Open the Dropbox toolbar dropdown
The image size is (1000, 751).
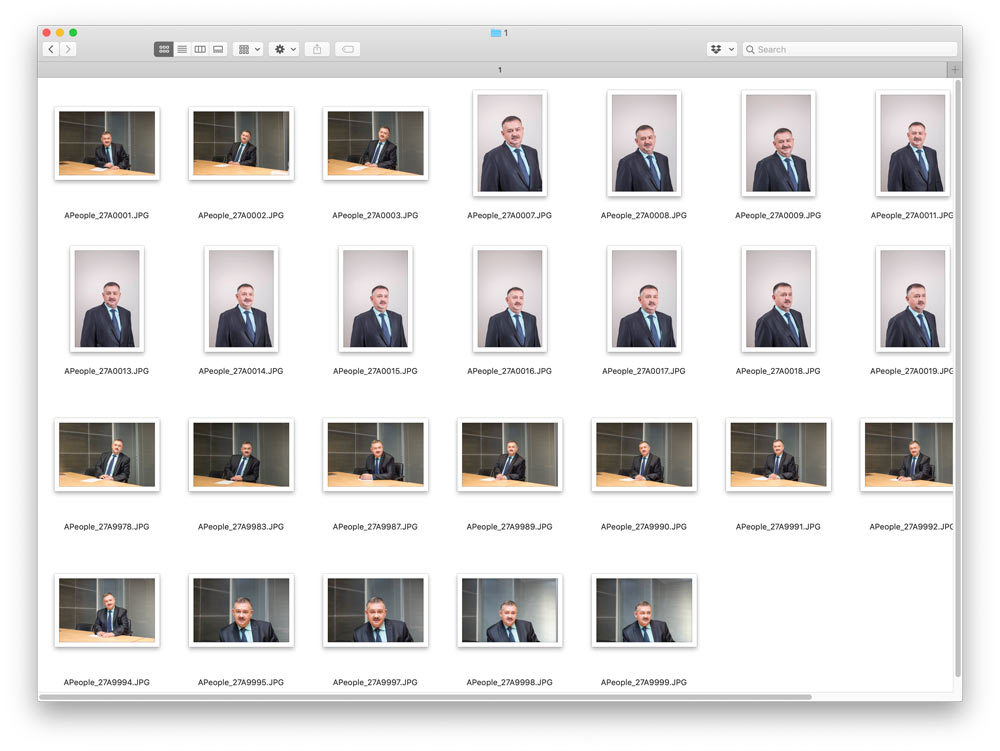click(x=721, y=49)
